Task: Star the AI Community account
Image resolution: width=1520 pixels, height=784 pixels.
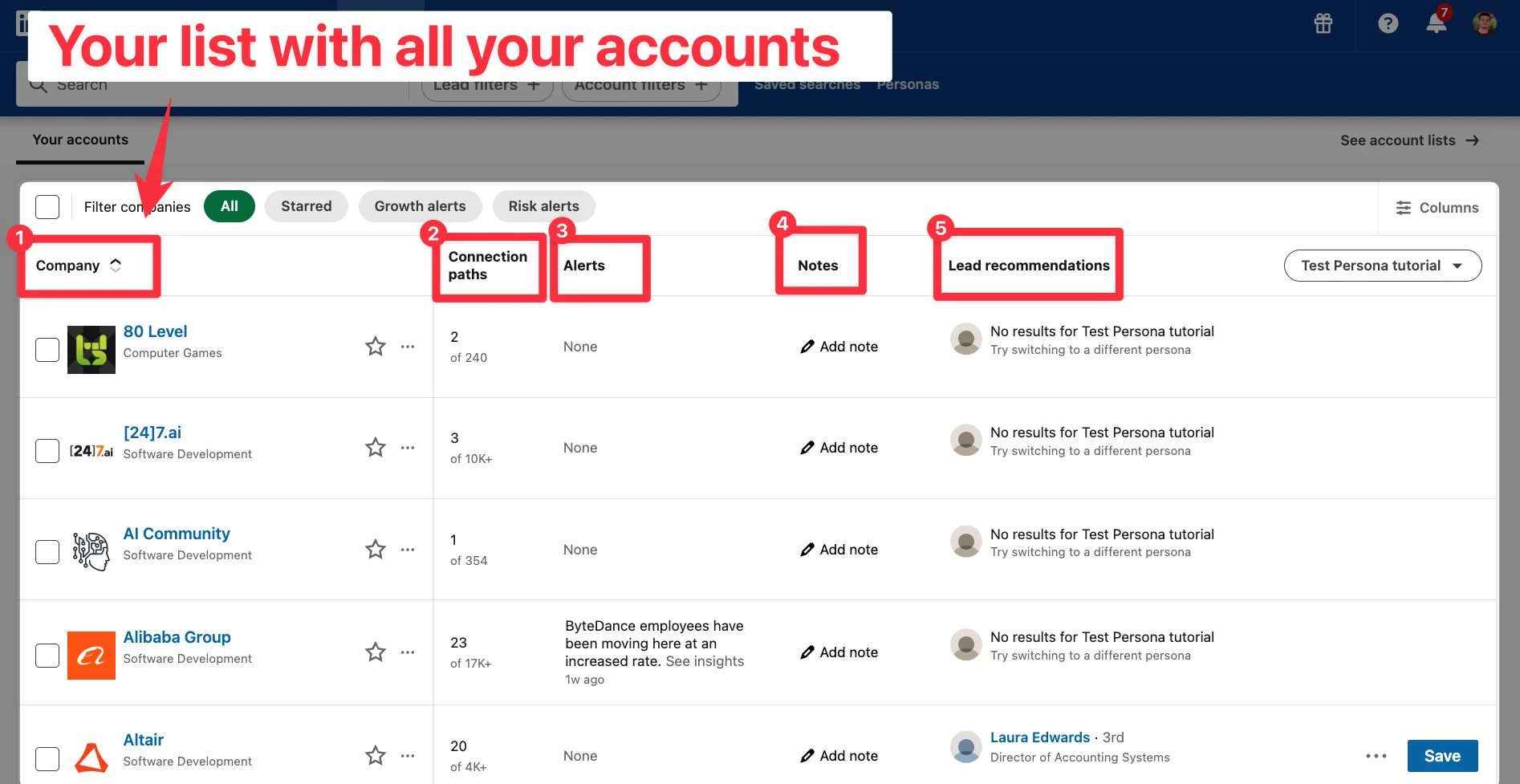Action: coord(376,550)
